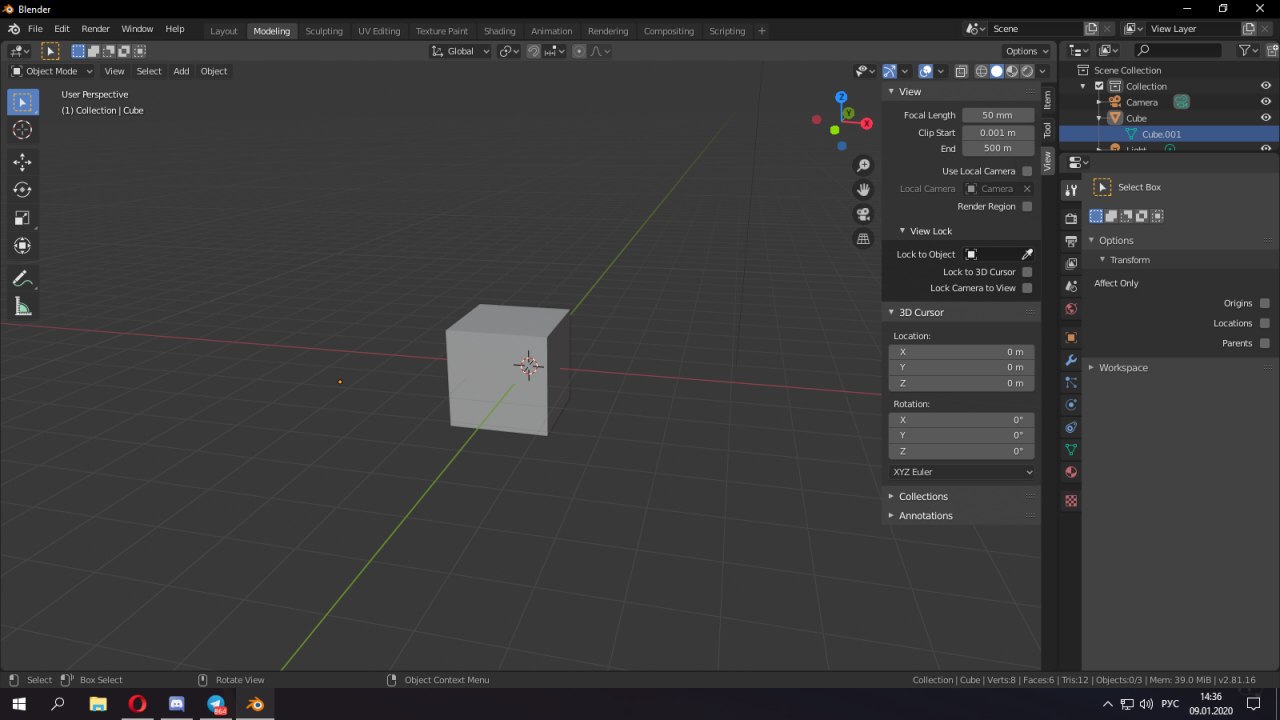The width and height of the screenshot is (1280, 720).
Task: Switch to the Shading workspace tab
Action: (x=499, y=31)
